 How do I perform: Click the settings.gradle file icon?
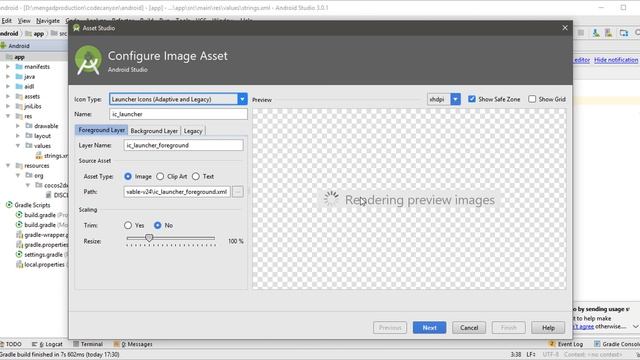[19, 254]
